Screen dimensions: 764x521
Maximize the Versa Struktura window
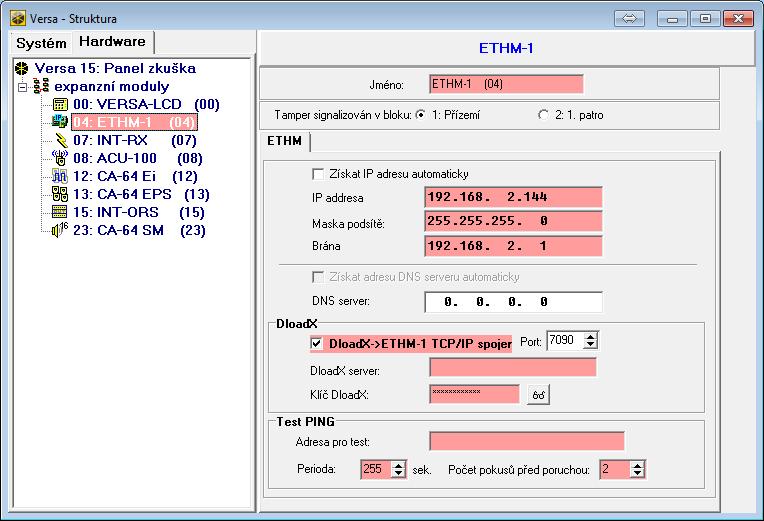point(705,19)
